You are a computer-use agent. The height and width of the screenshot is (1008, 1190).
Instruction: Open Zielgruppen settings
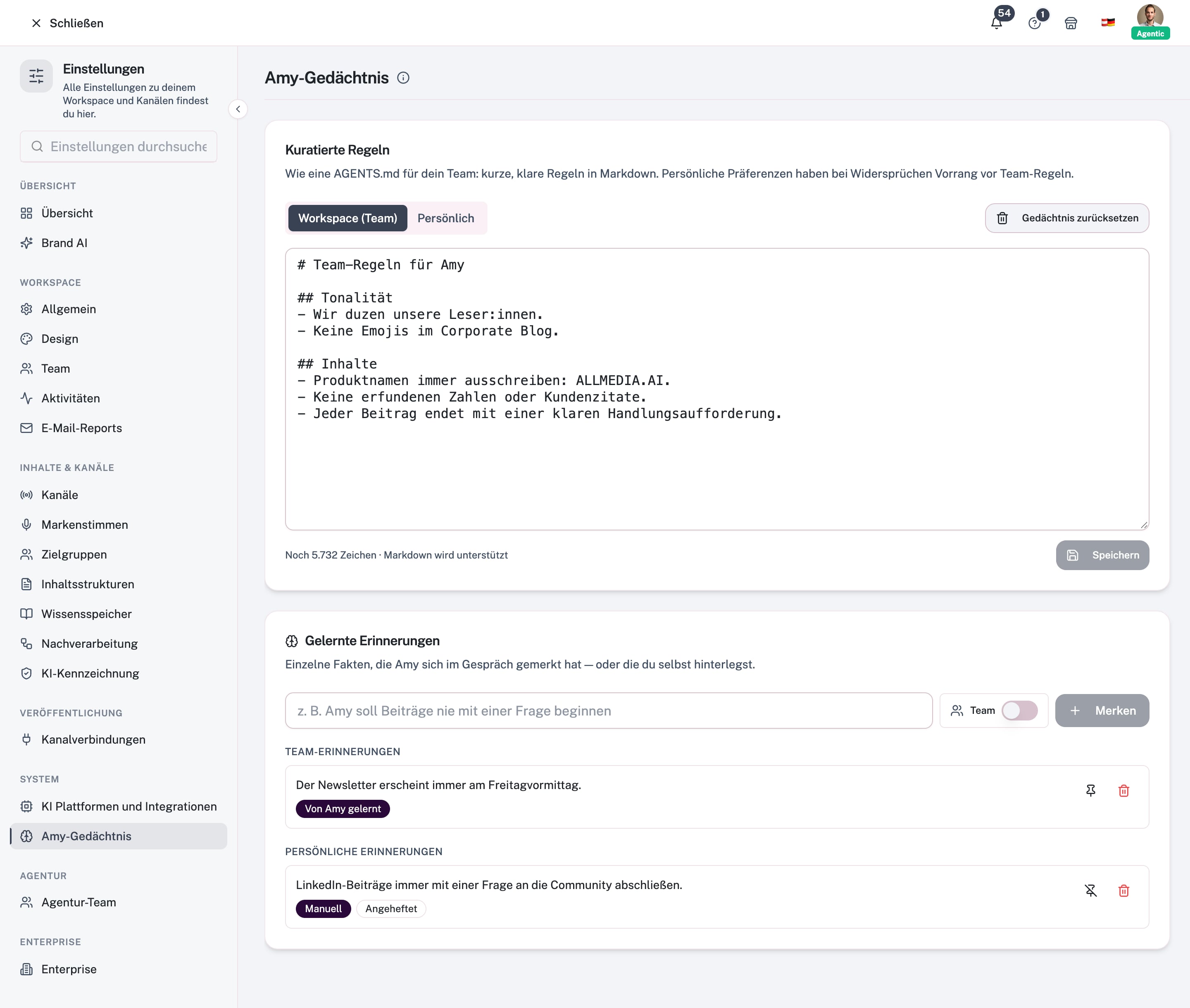pos(118,554)
